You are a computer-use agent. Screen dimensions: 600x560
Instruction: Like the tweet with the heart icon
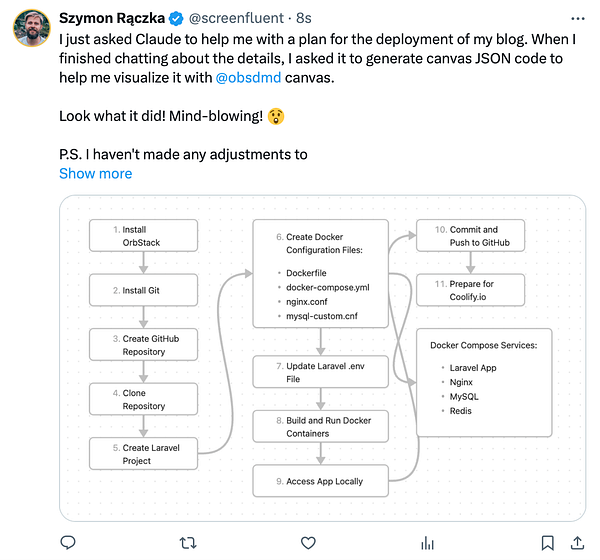pyautogui.click(x=308, y=543)
